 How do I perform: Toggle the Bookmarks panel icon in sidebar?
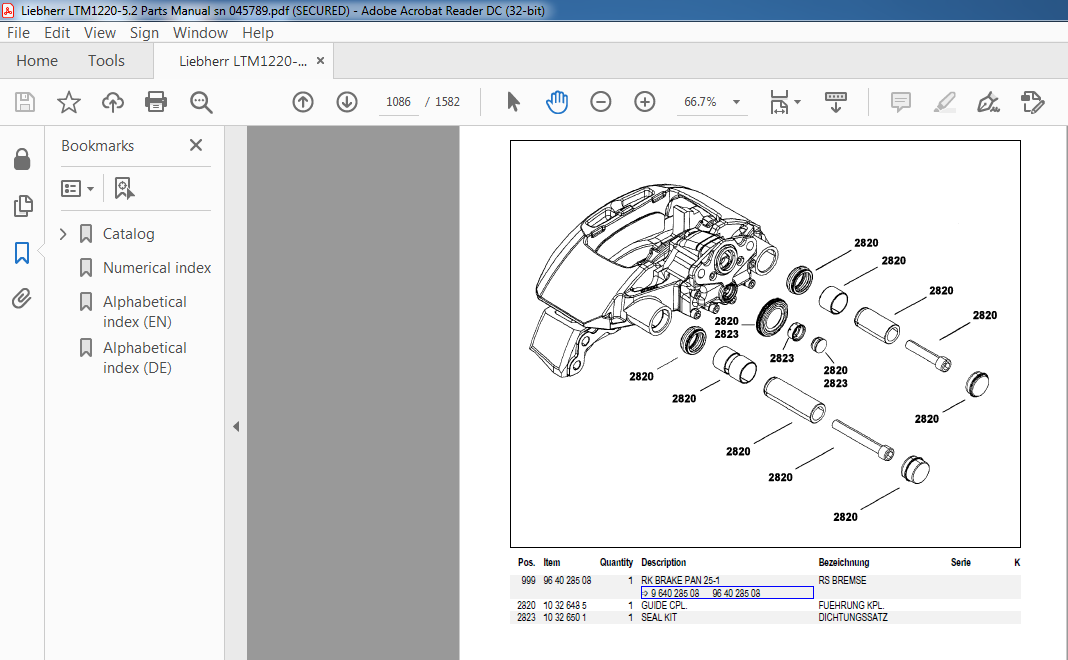click(22, 253)
